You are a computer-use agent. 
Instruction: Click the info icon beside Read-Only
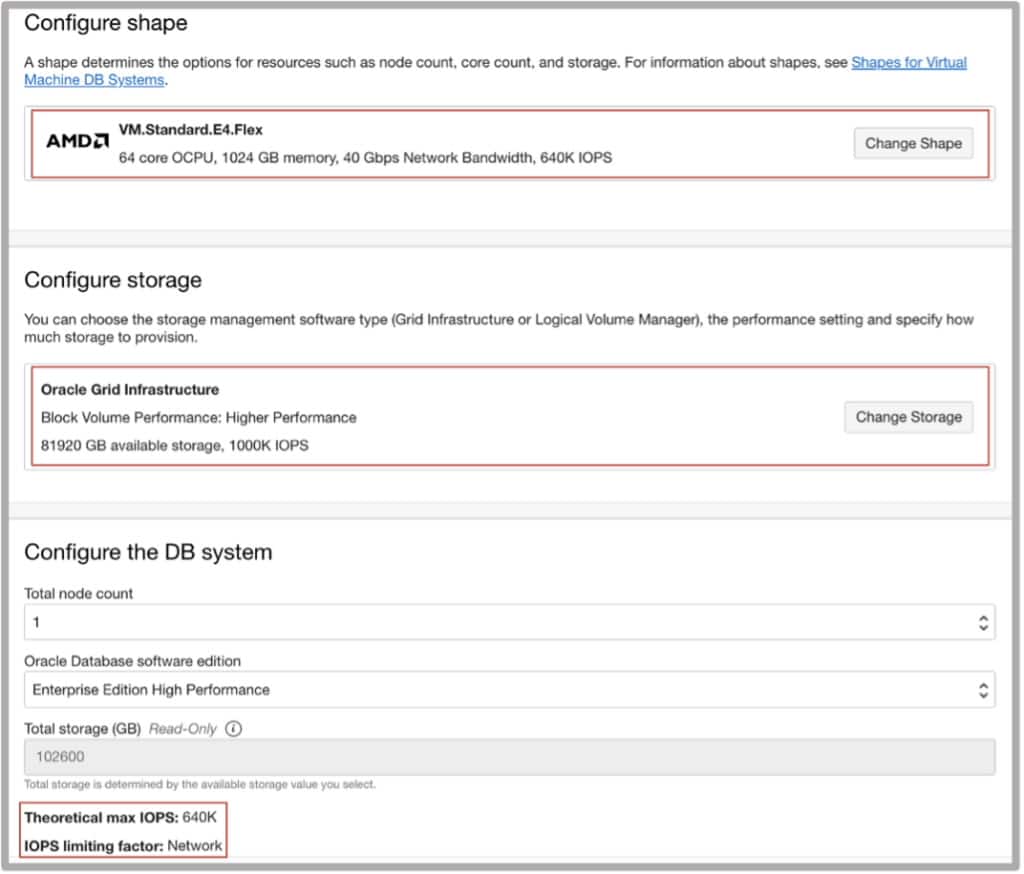pyautogui.click(x=234, y=729)
